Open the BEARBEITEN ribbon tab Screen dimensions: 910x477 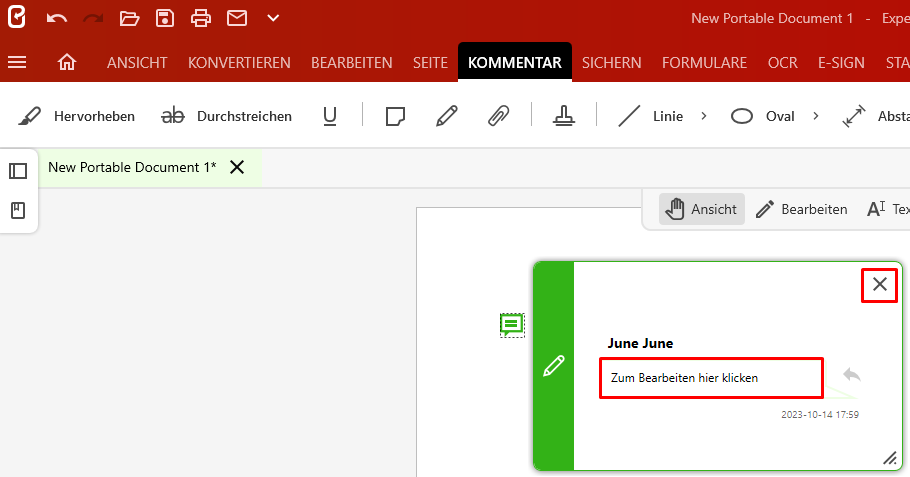(352, 63)
